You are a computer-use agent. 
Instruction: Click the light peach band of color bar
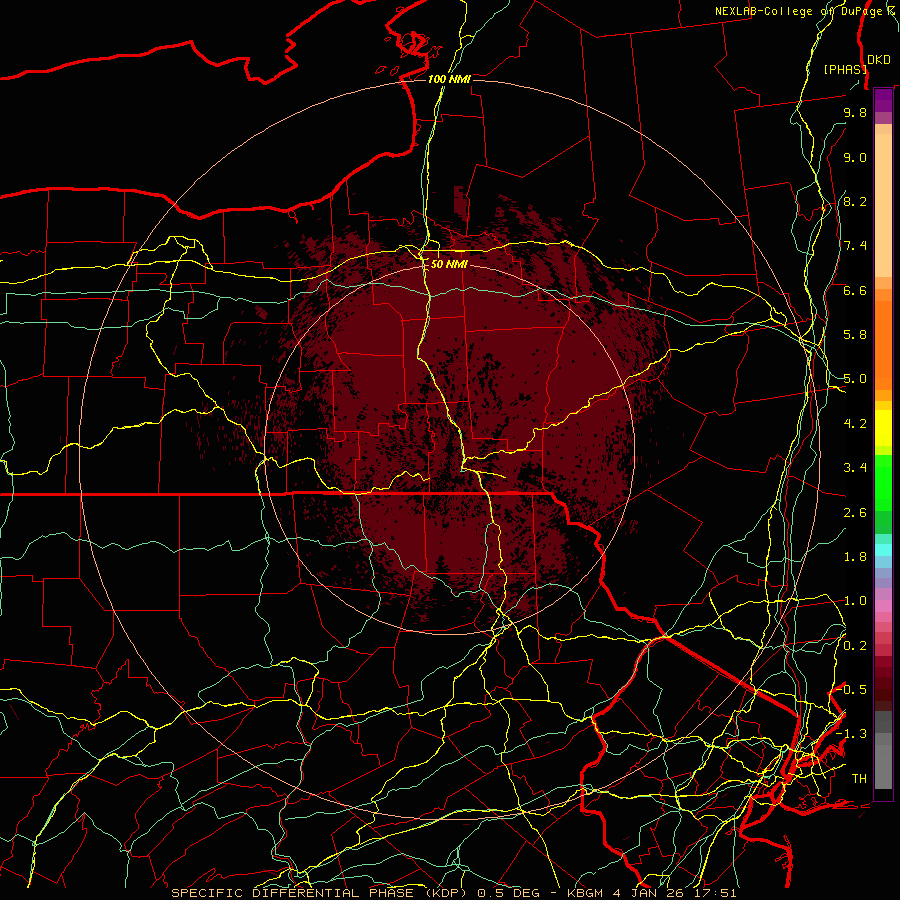point(883,205)
